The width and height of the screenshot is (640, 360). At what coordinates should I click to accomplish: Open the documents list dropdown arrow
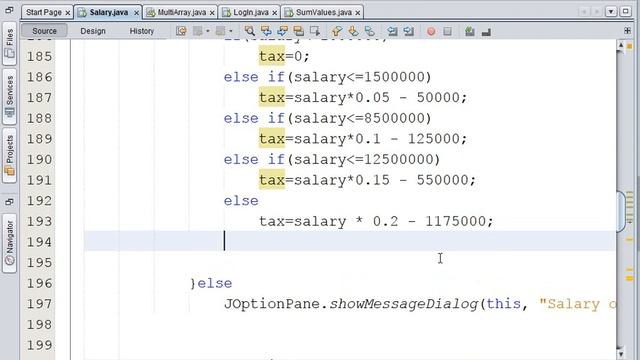tap(611, 11)
